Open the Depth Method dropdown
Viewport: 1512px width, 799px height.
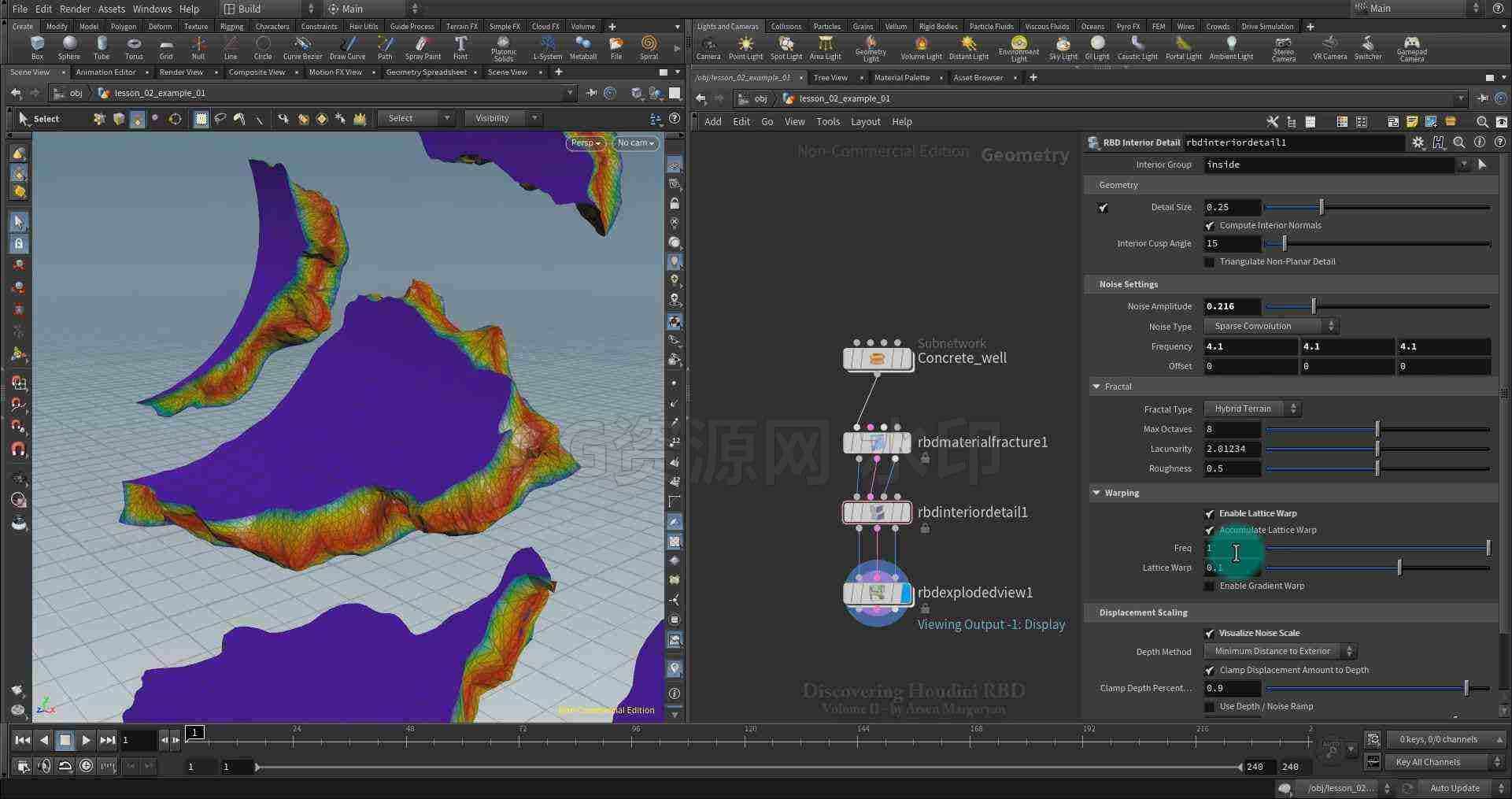pos(1281,651)
